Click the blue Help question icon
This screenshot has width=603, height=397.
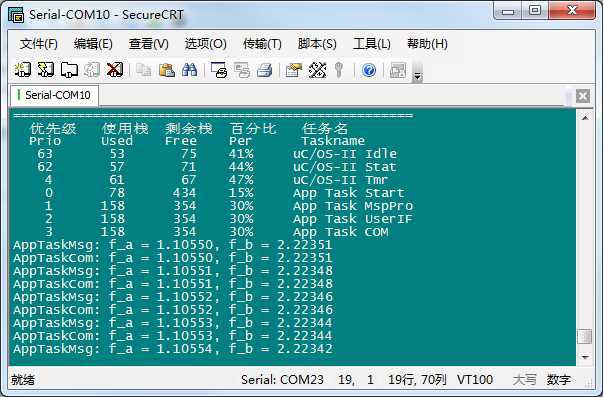click(369, 70)
